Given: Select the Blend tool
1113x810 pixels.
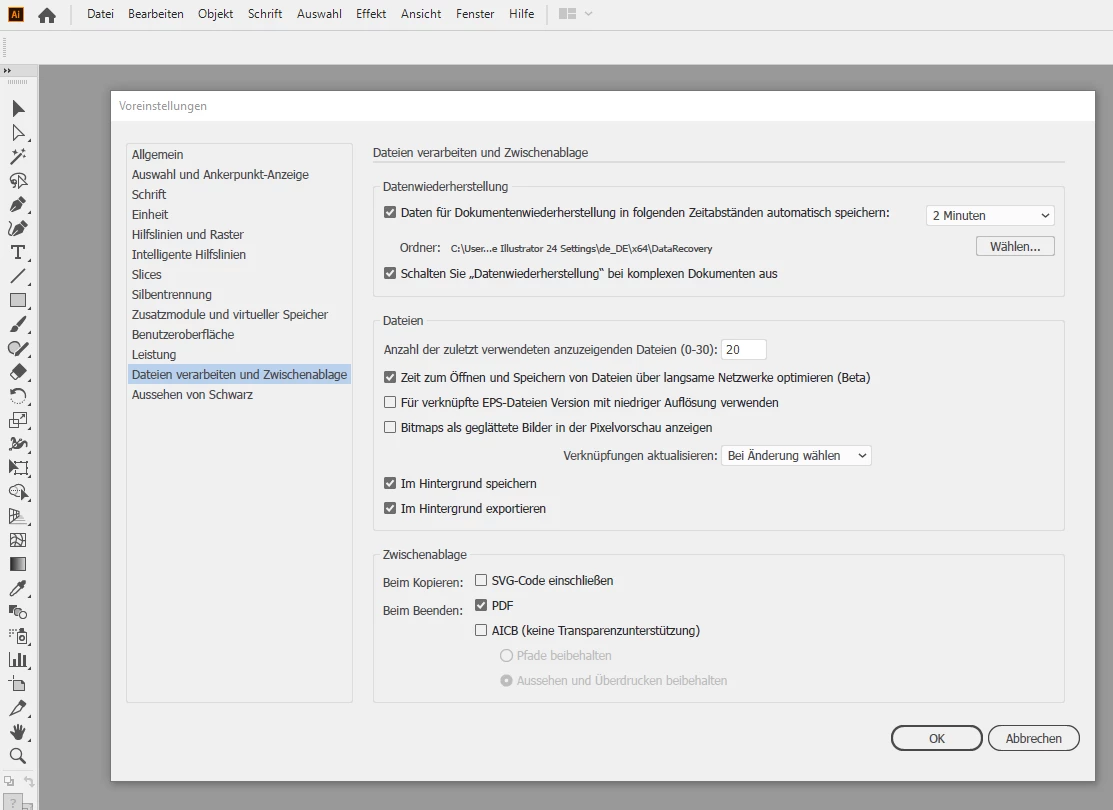Looking at the screenshot, I should point(18,613).
